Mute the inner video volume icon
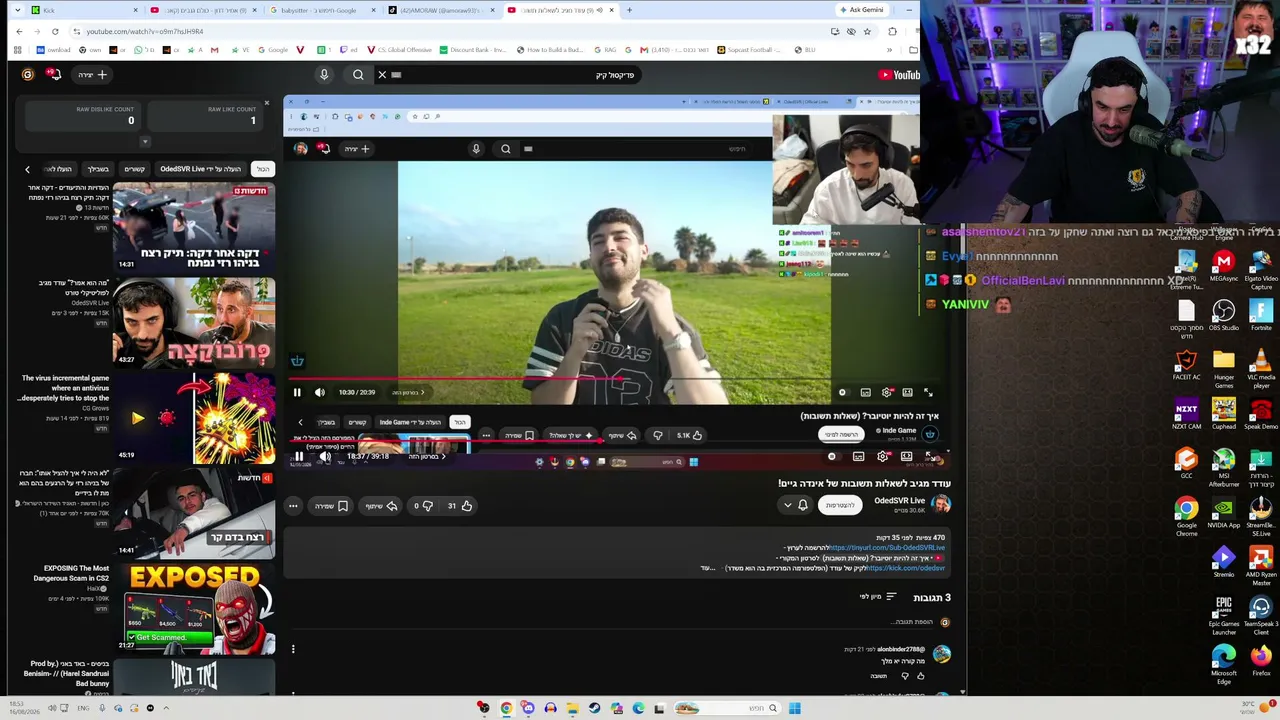 319,392
